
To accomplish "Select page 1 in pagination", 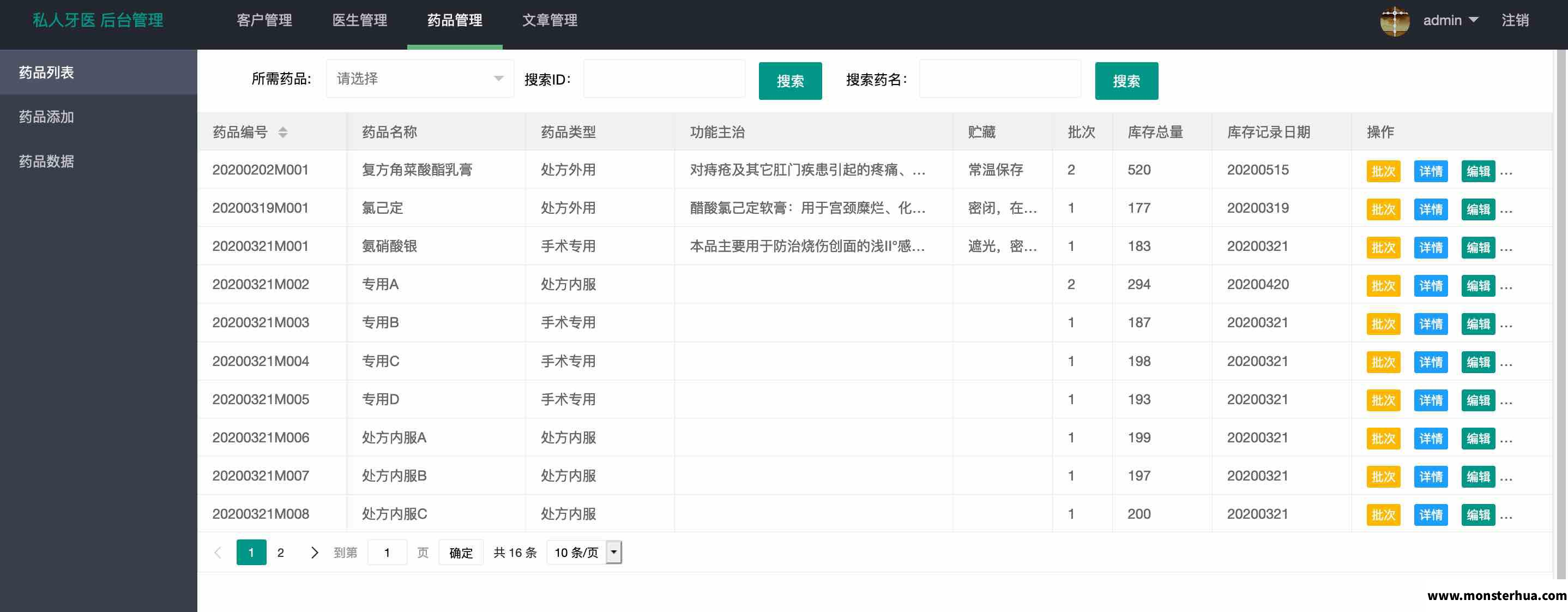I will (x=251, y=553).
